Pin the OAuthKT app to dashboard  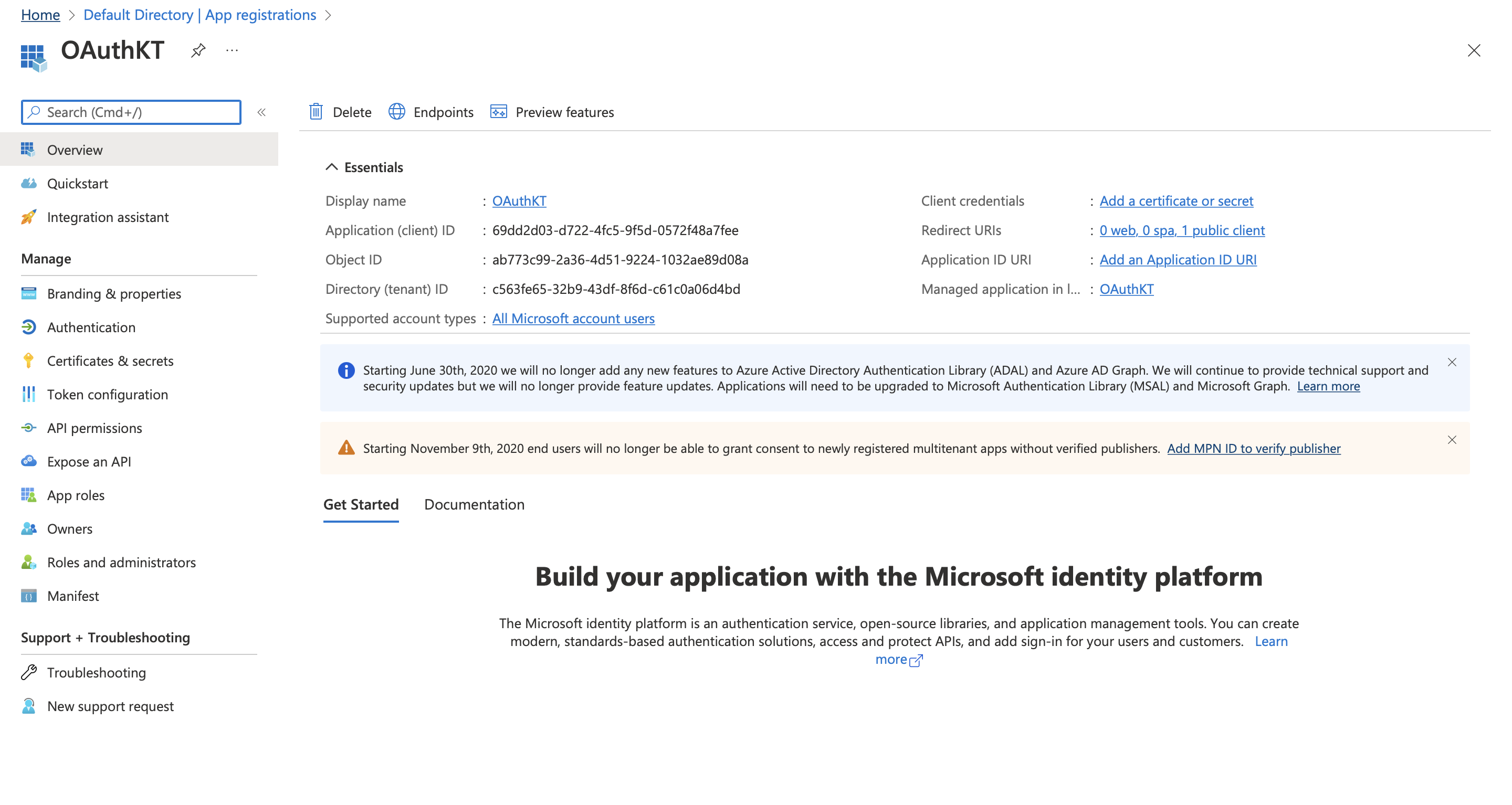click(x=198, y=50)
